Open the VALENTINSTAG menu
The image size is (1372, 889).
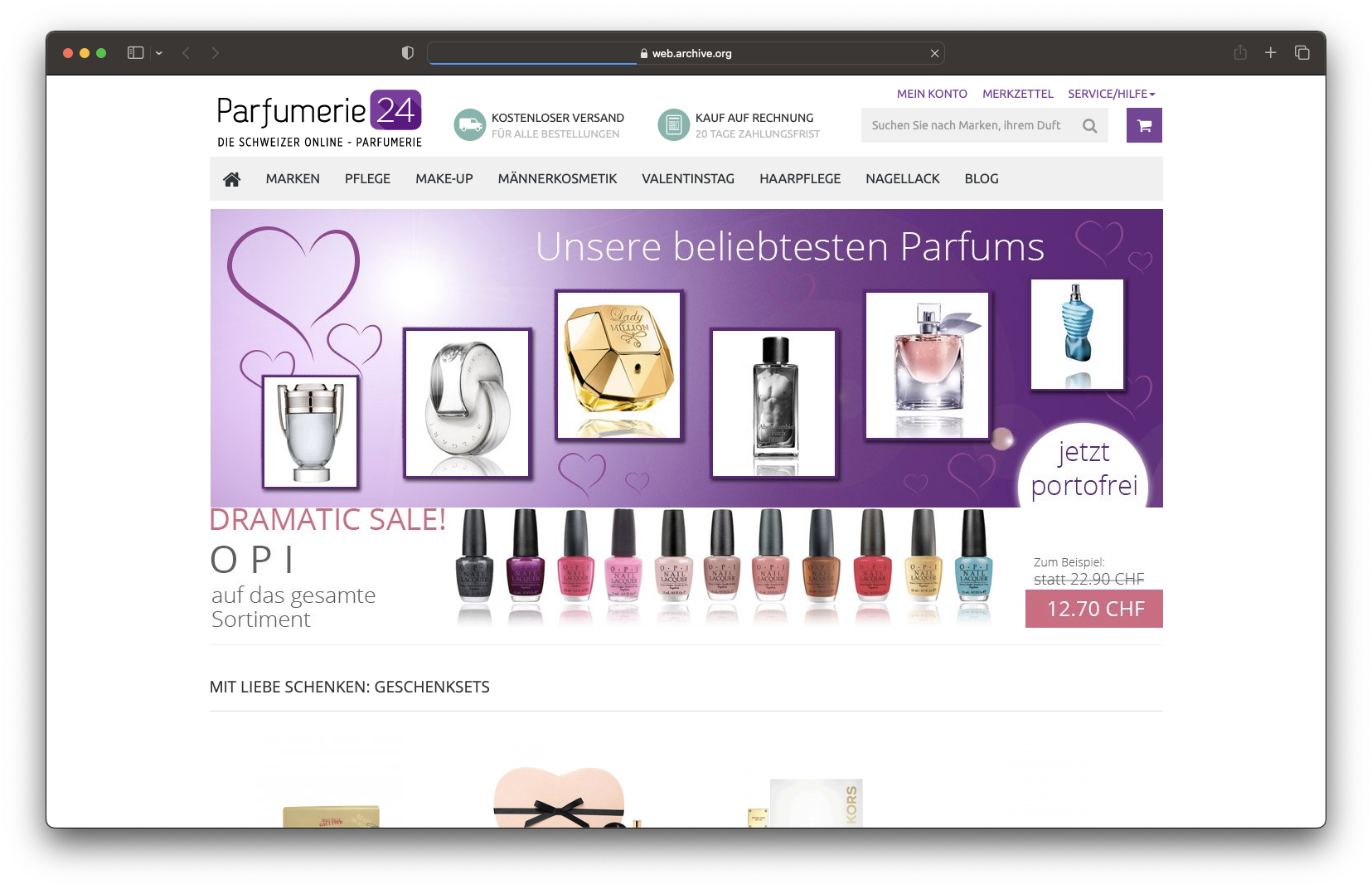688,179
